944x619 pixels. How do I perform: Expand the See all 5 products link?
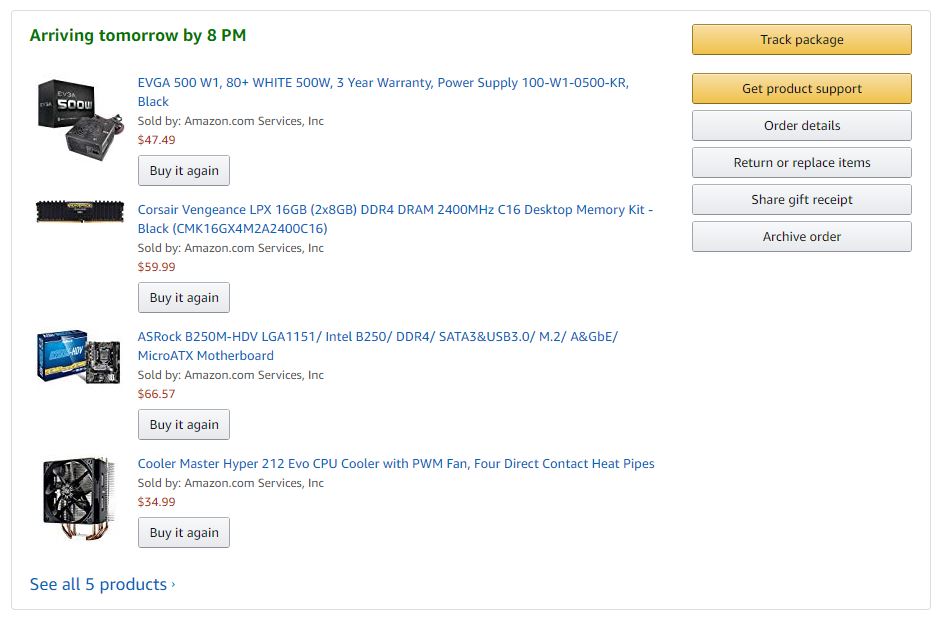pos(101,584)
